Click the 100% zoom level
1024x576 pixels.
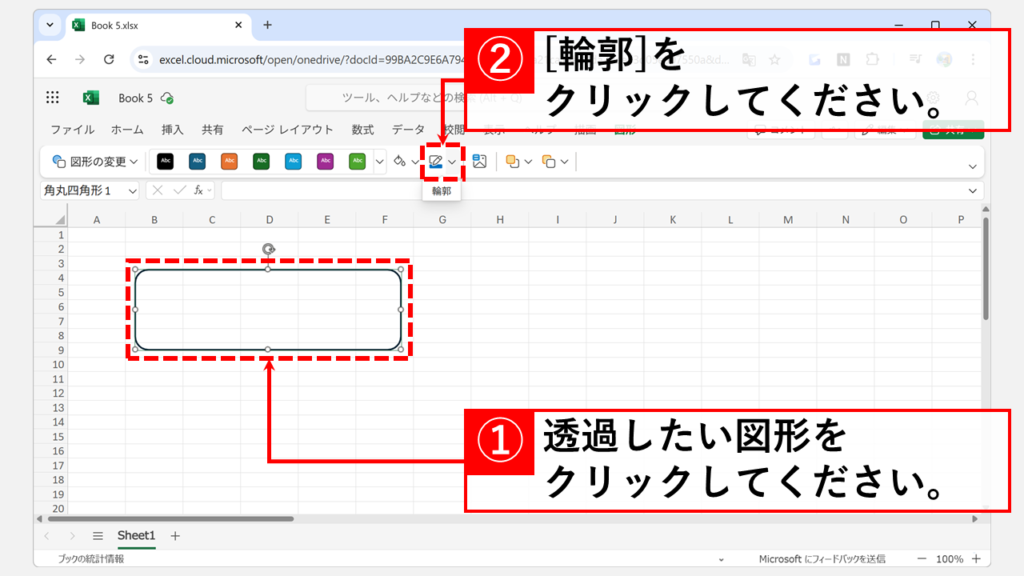[949, 559]
